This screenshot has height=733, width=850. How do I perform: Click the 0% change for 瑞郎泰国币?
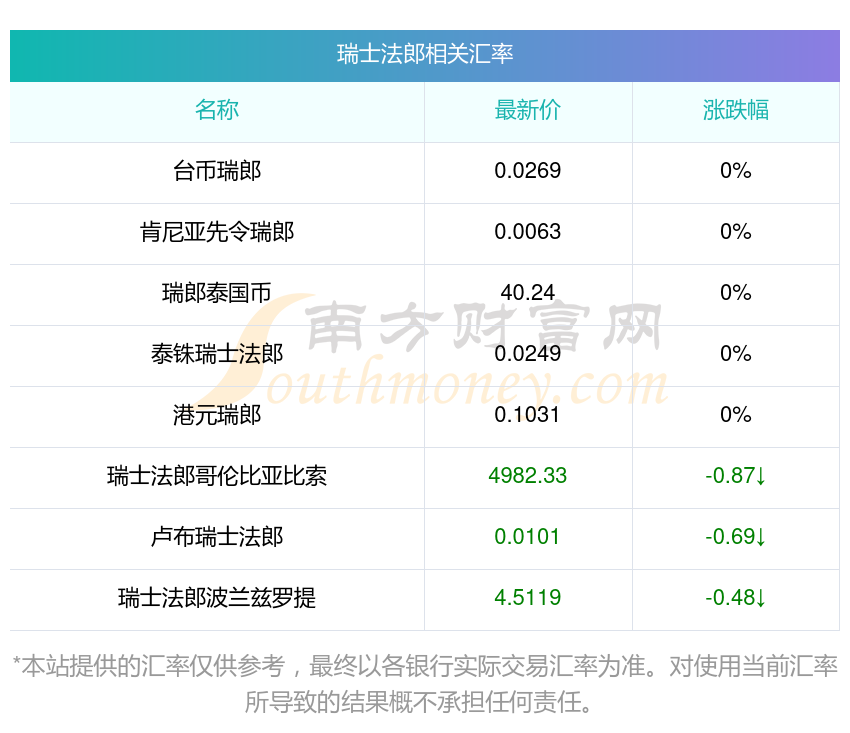(x=736, y=293)
